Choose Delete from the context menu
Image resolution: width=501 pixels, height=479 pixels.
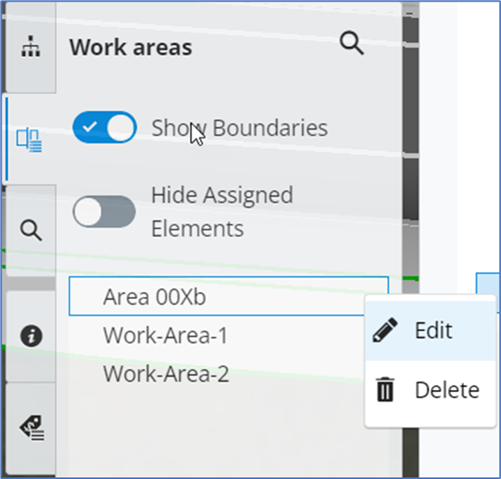[431, 390]
